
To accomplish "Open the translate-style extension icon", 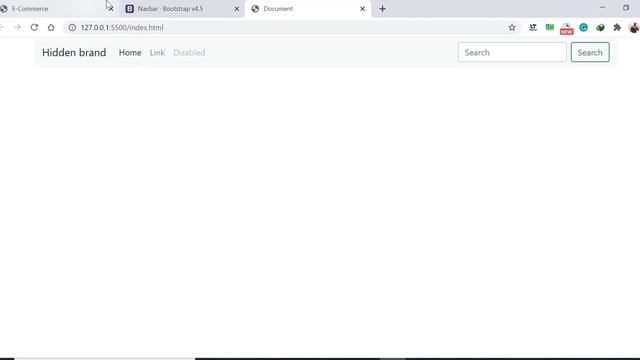I will click(x=533, y=27).
